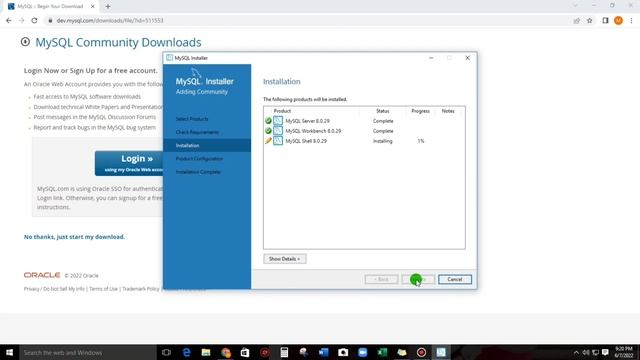Click the green checkmark beside MySQL Server 8.0.29
Viewport: 640px width, 360px height.
(268, 121)
